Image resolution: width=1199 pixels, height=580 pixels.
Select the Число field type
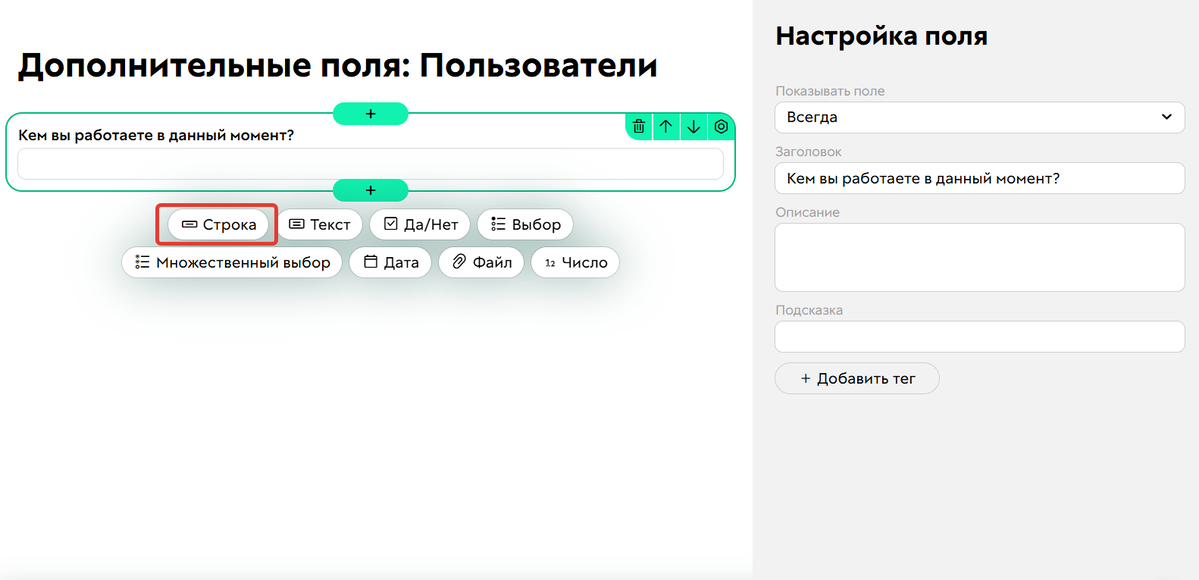pos(575,262)
